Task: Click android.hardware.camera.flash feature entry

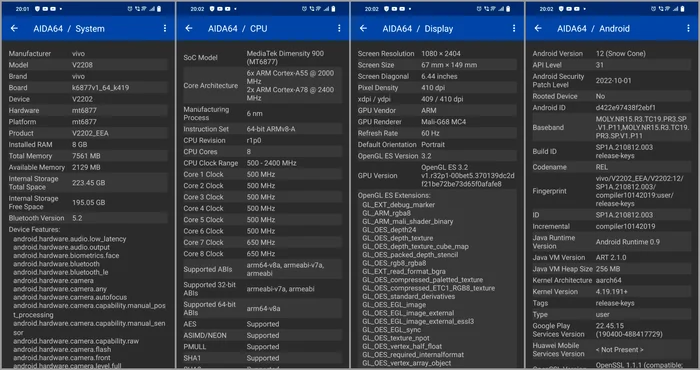Action: click(x=62, y=349)
